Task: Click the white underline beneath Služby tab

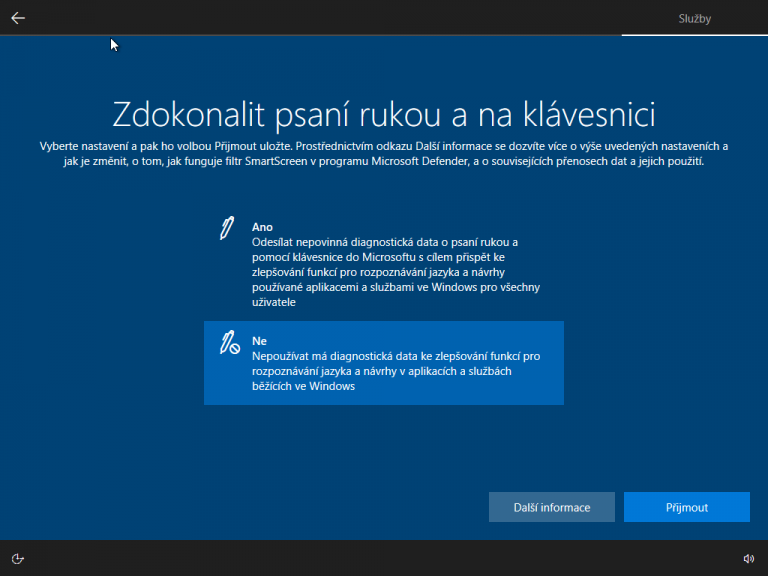Action: (x=693, y=35)
